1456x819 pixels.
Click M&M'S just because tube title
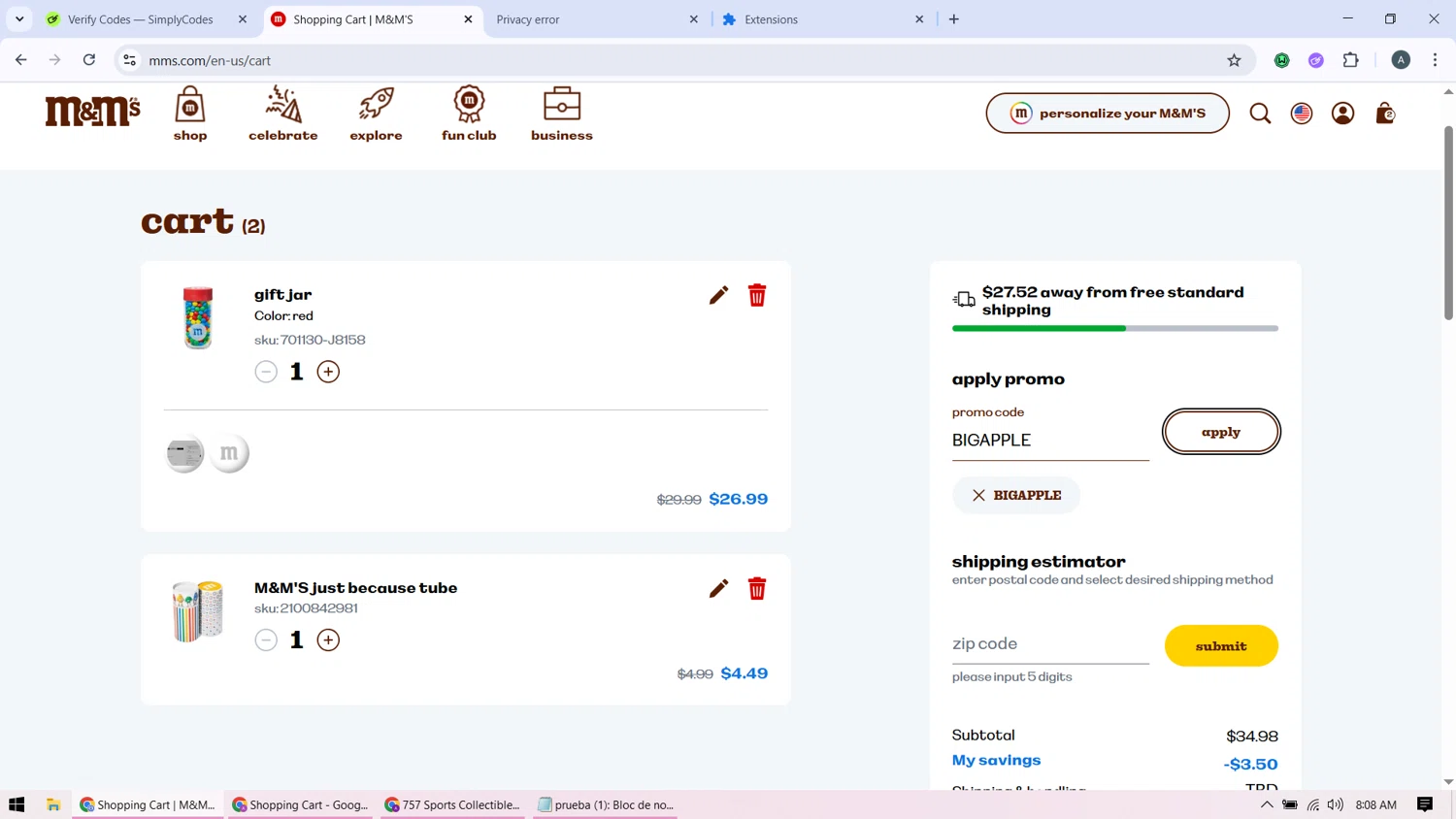click(x=355, y=588)
